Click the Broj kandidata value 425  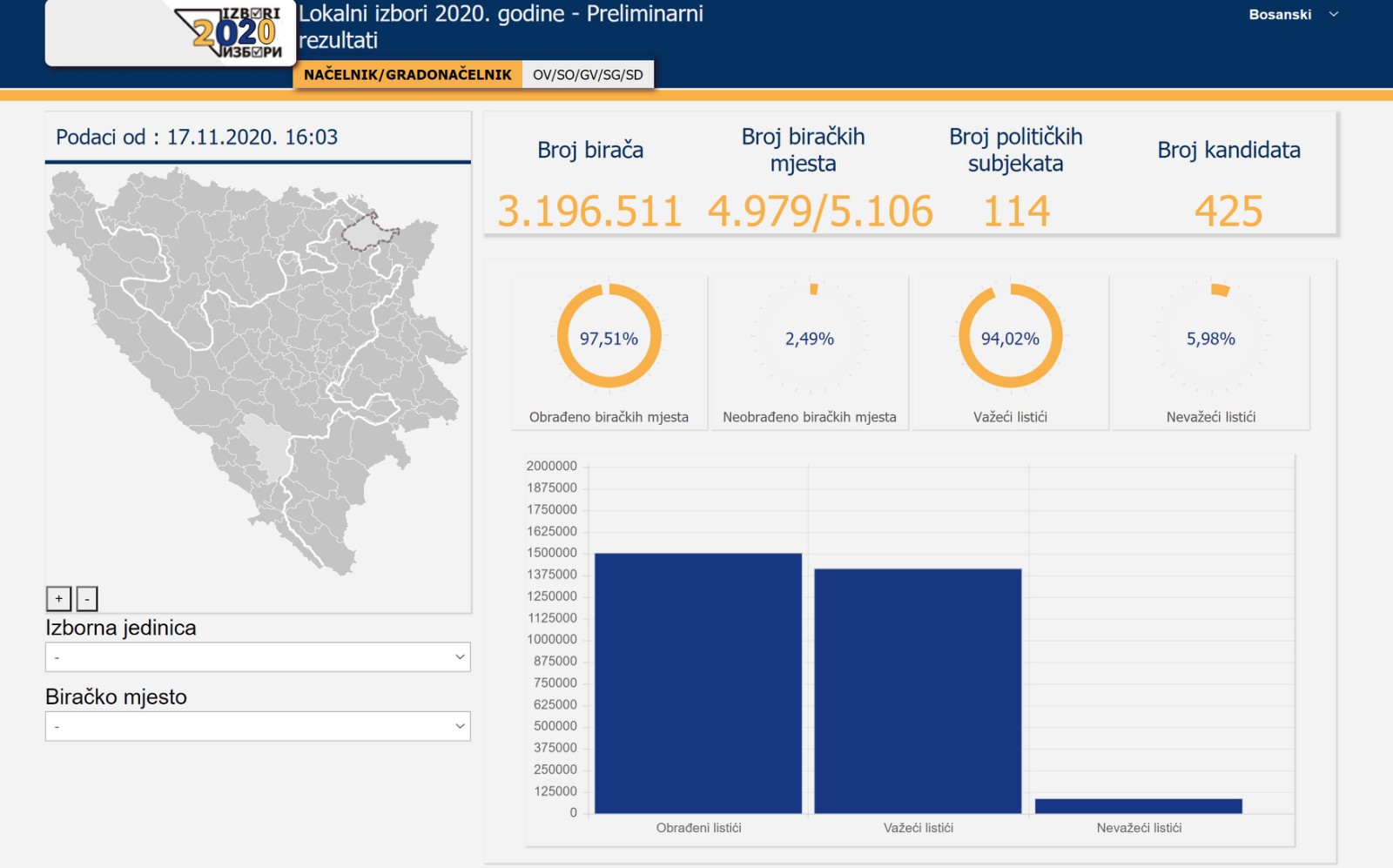coord(1228,212)
